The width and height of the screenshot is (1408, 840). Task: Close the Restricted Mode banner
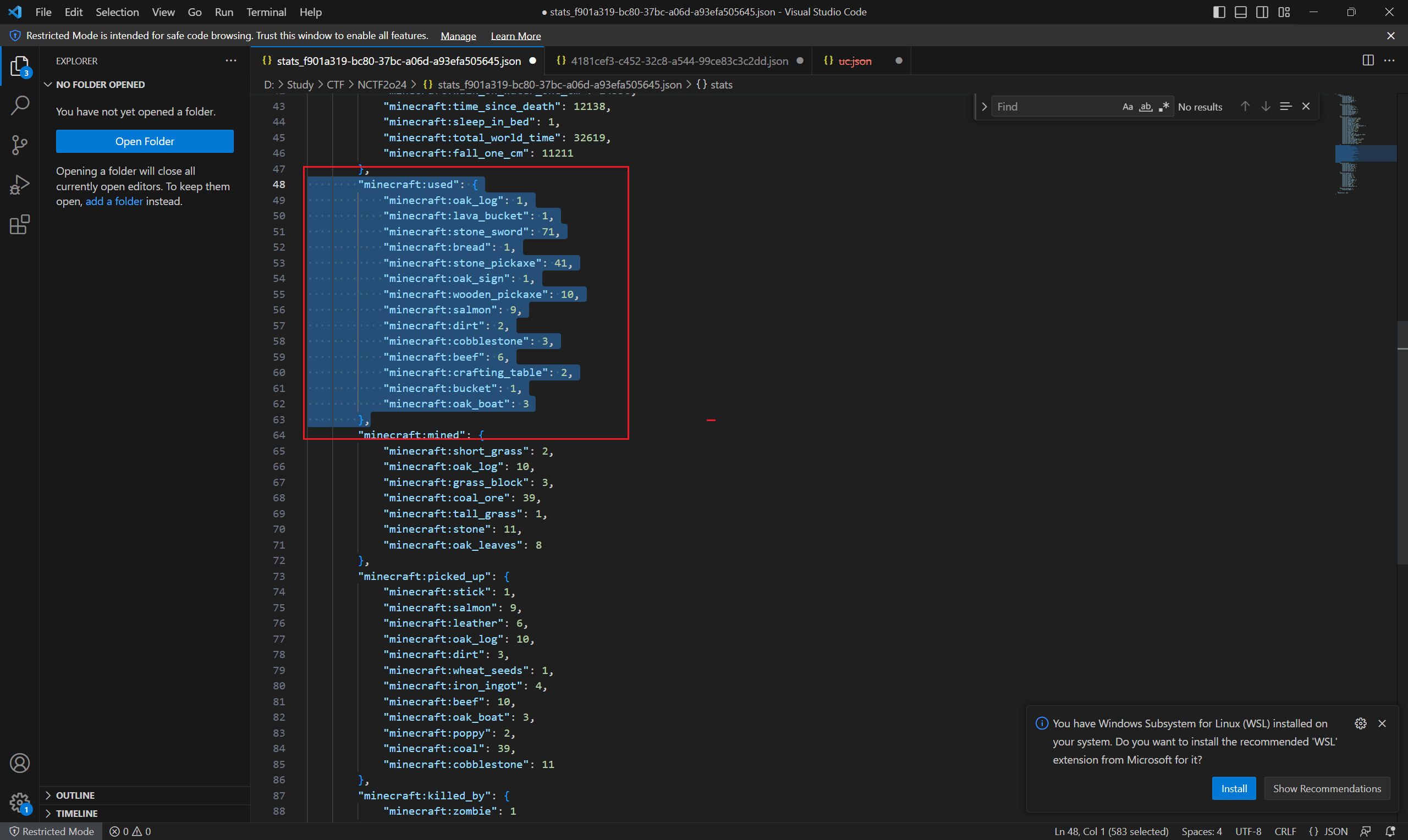[1390, 36]
